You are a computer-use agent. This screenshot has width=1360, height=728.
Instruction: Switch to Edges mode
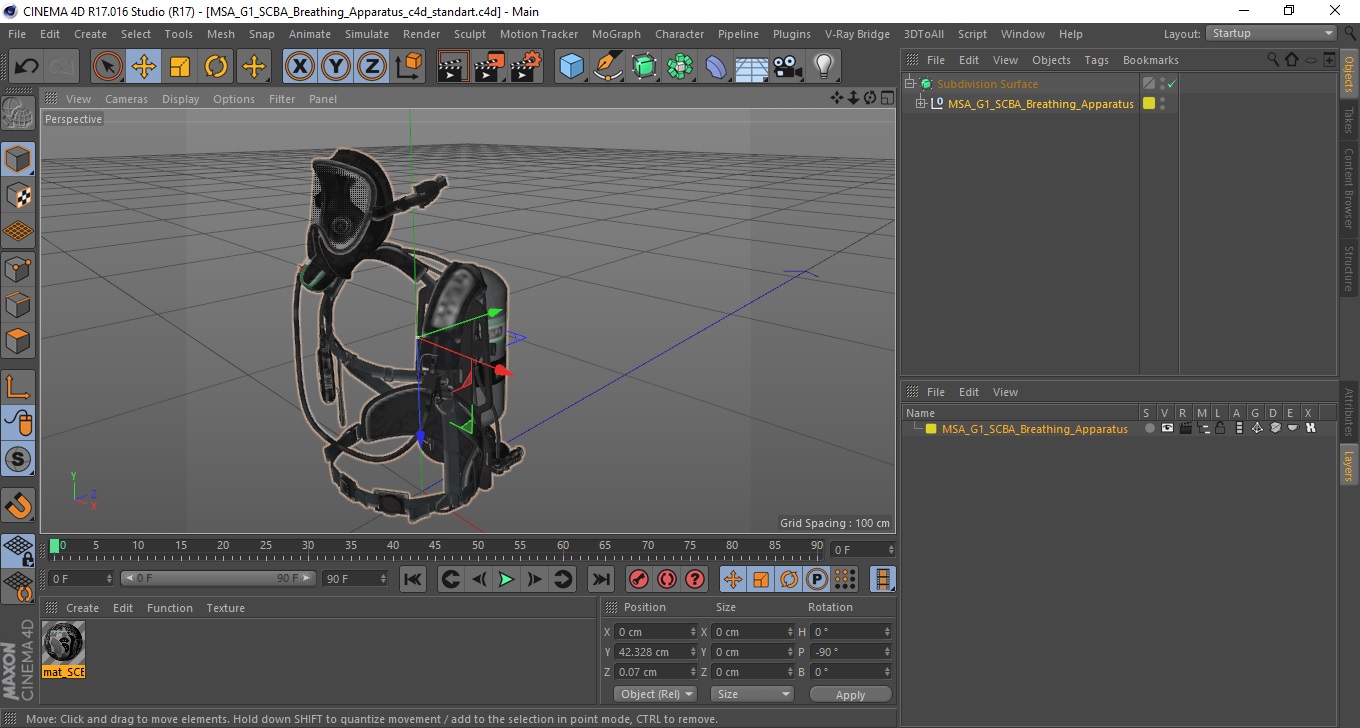coord(18,304)
